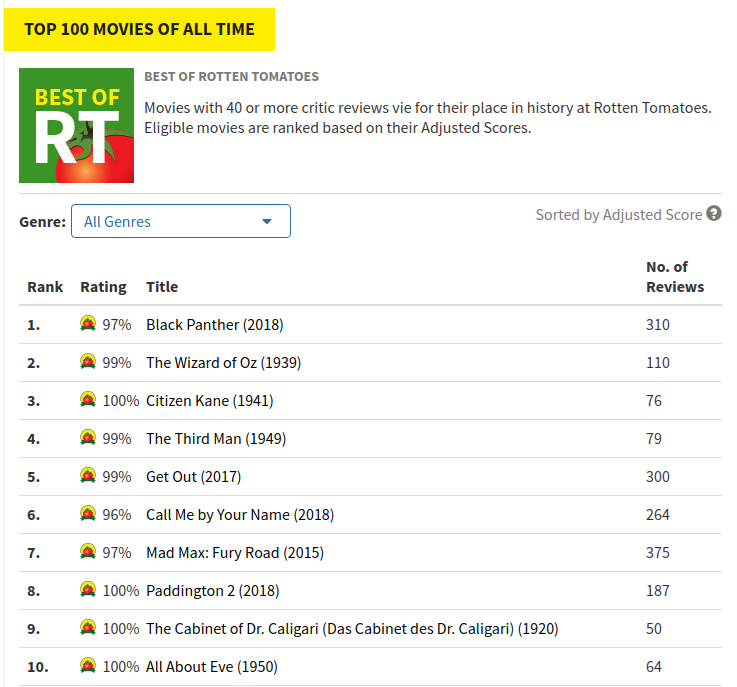
Task: Open the All Genres dropdown
Action: [x=180, y=221]
